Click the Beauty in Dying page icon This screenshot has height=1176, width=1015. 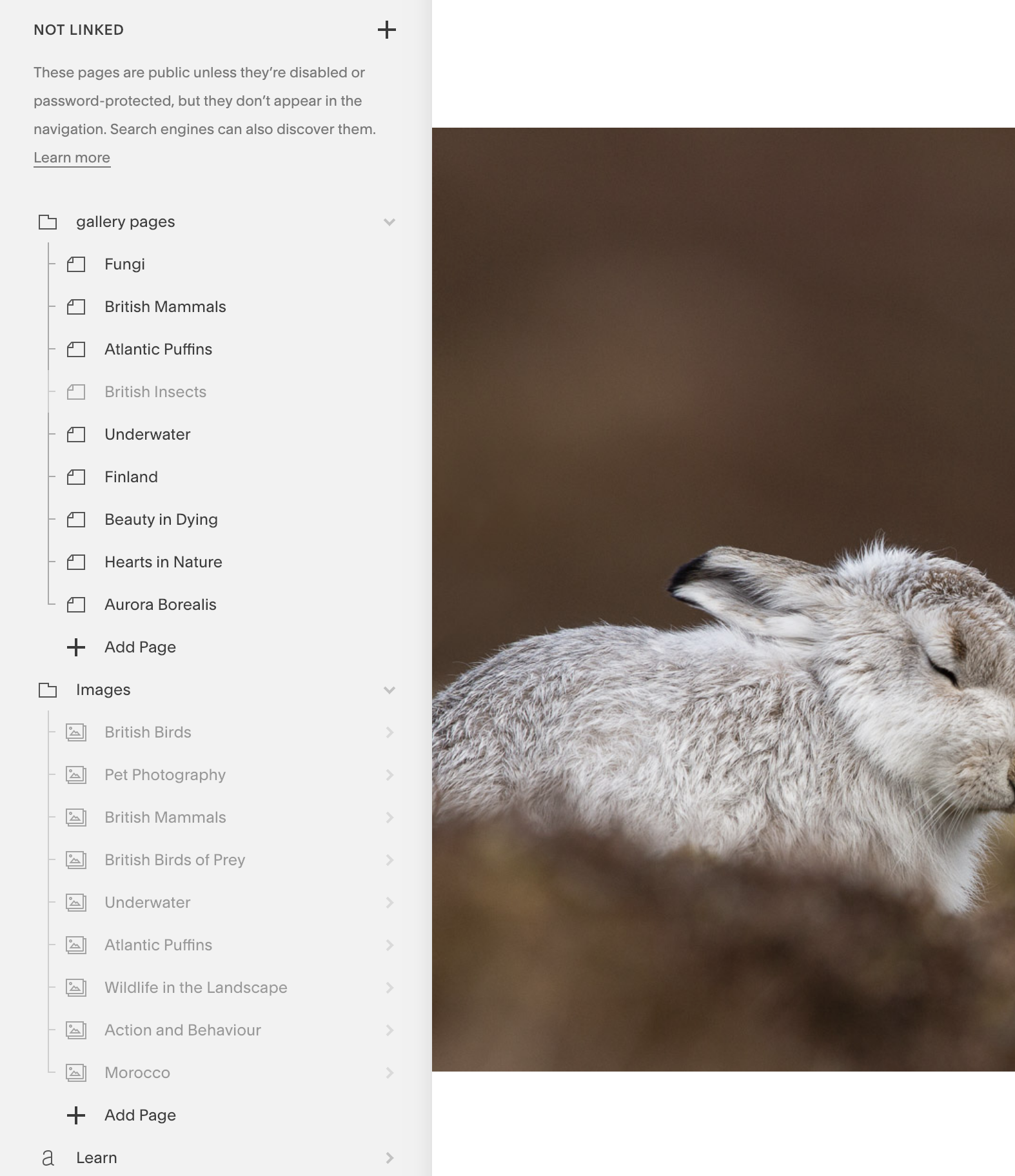pos(76,520)
